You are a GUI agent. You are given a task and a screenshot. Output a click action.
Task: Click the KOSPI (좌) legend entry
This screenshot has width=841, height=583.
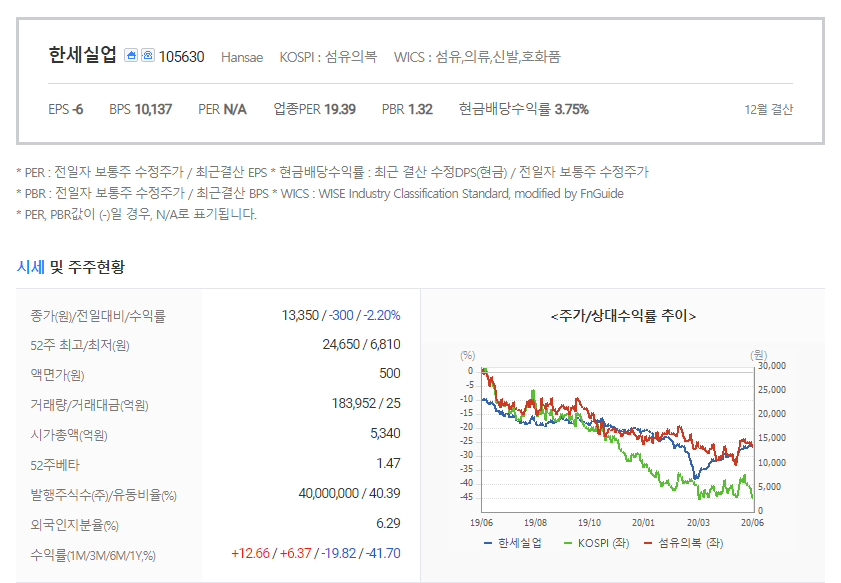(x=596, y=543)
